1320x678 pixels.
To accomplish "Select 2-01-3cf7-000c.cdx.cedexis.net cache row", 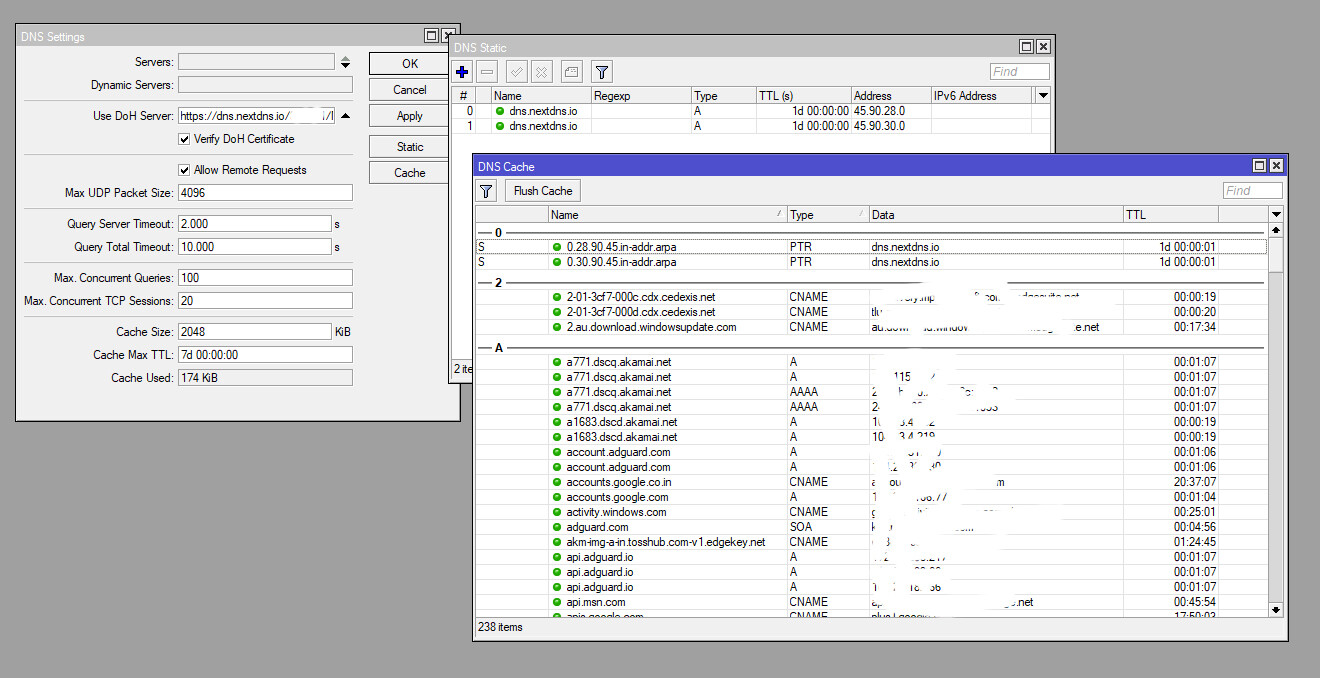I will point(871,297).
